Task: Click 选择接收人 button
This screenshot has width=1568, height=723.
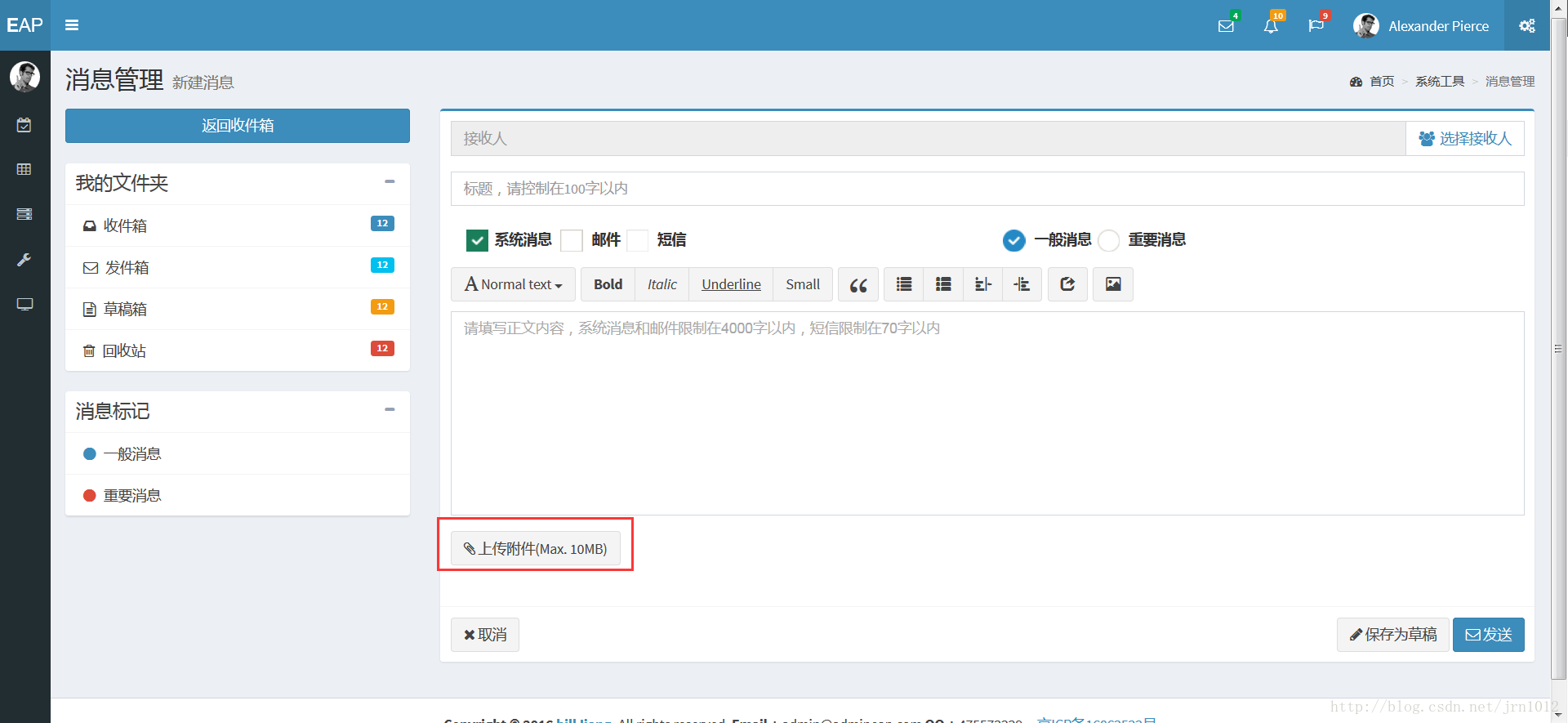Action: (1465, 139)
